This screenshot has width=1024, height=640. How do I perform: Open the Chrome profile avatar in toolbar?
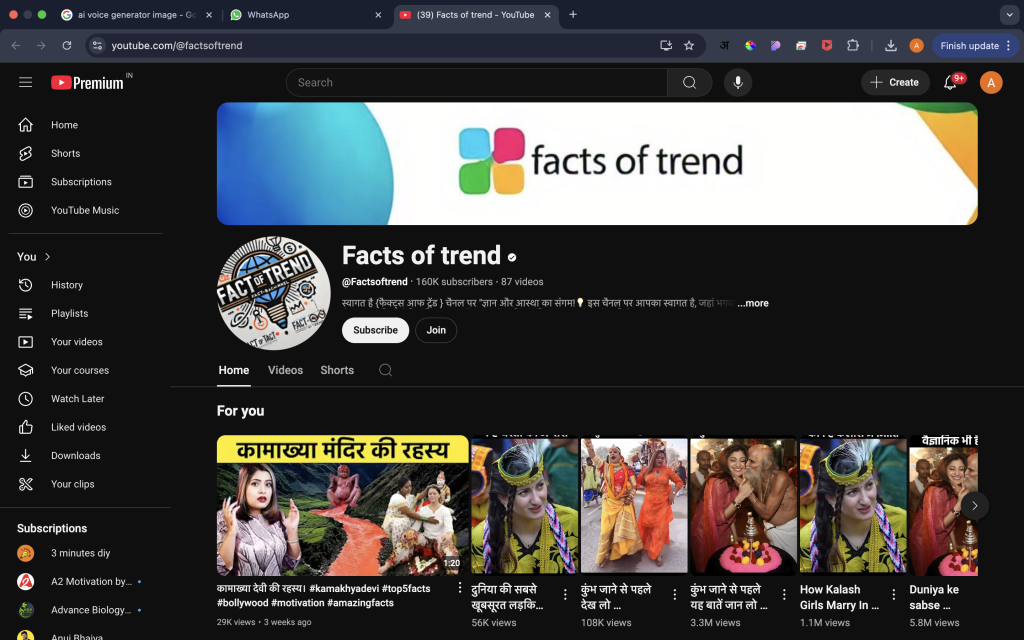coord(916,45)
